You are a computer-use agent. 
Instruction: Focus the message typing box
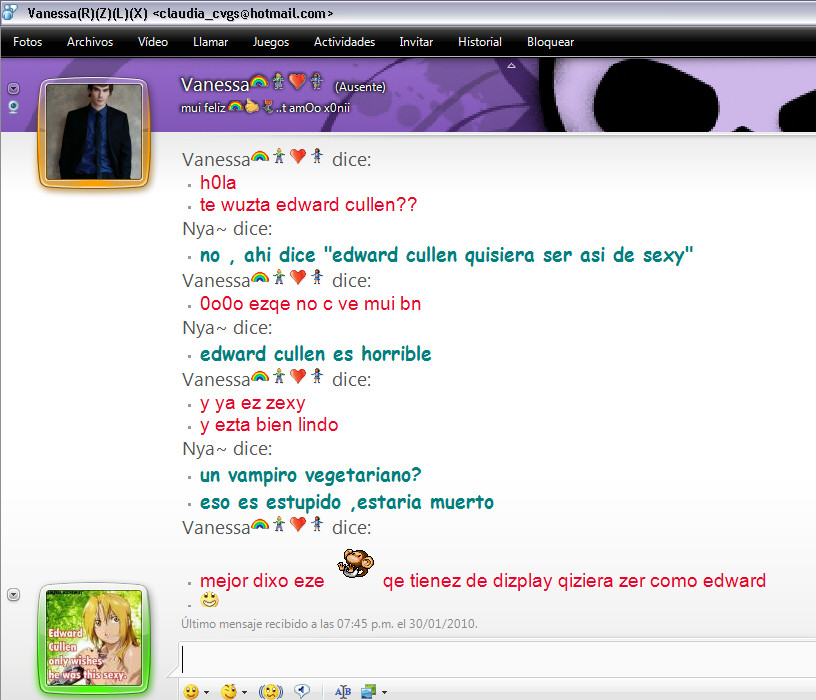coord(497,659)
